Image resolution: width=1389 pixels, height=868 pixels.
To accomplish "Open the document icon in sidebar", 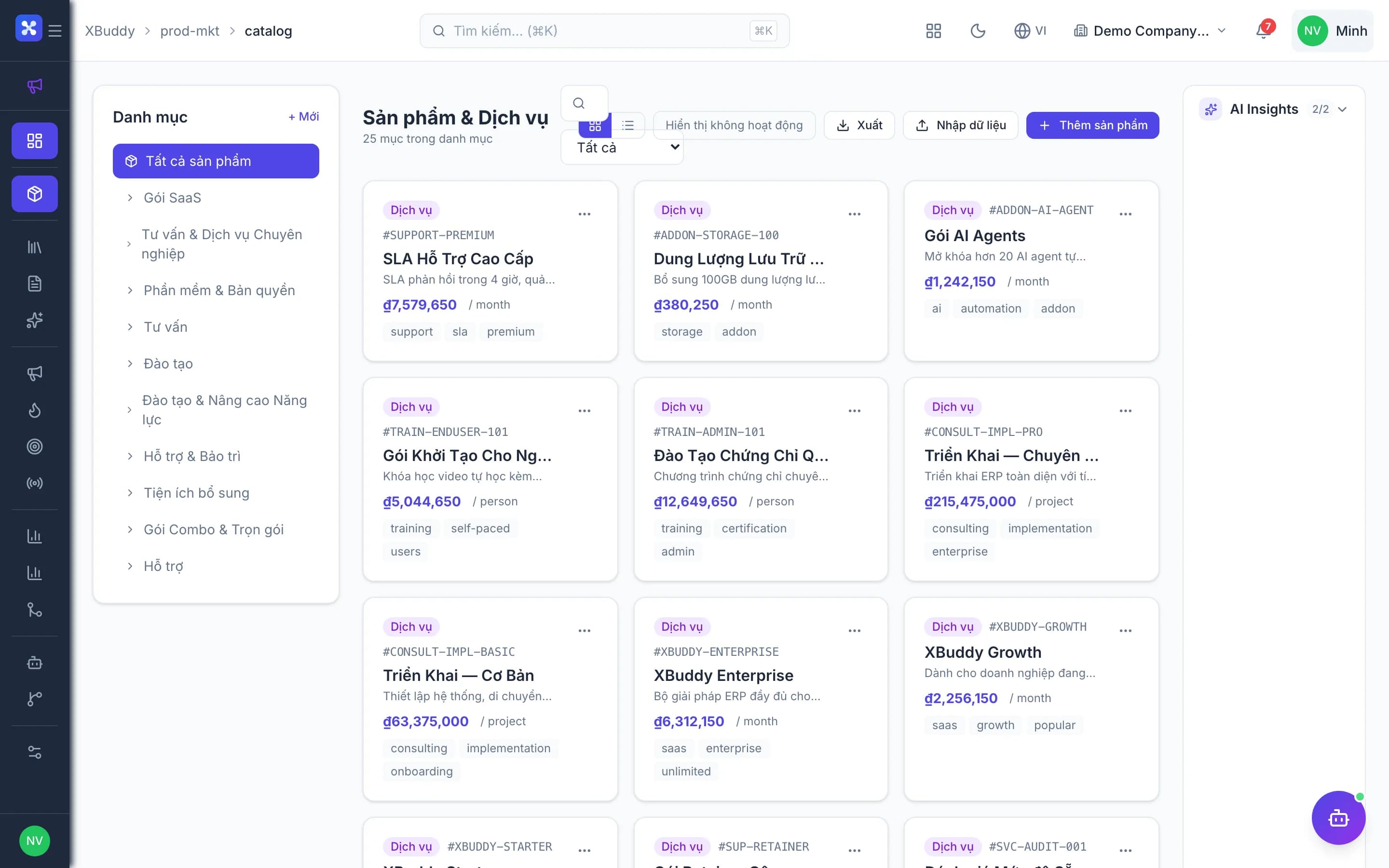I will pyautogui.click(x=34, y=284).
